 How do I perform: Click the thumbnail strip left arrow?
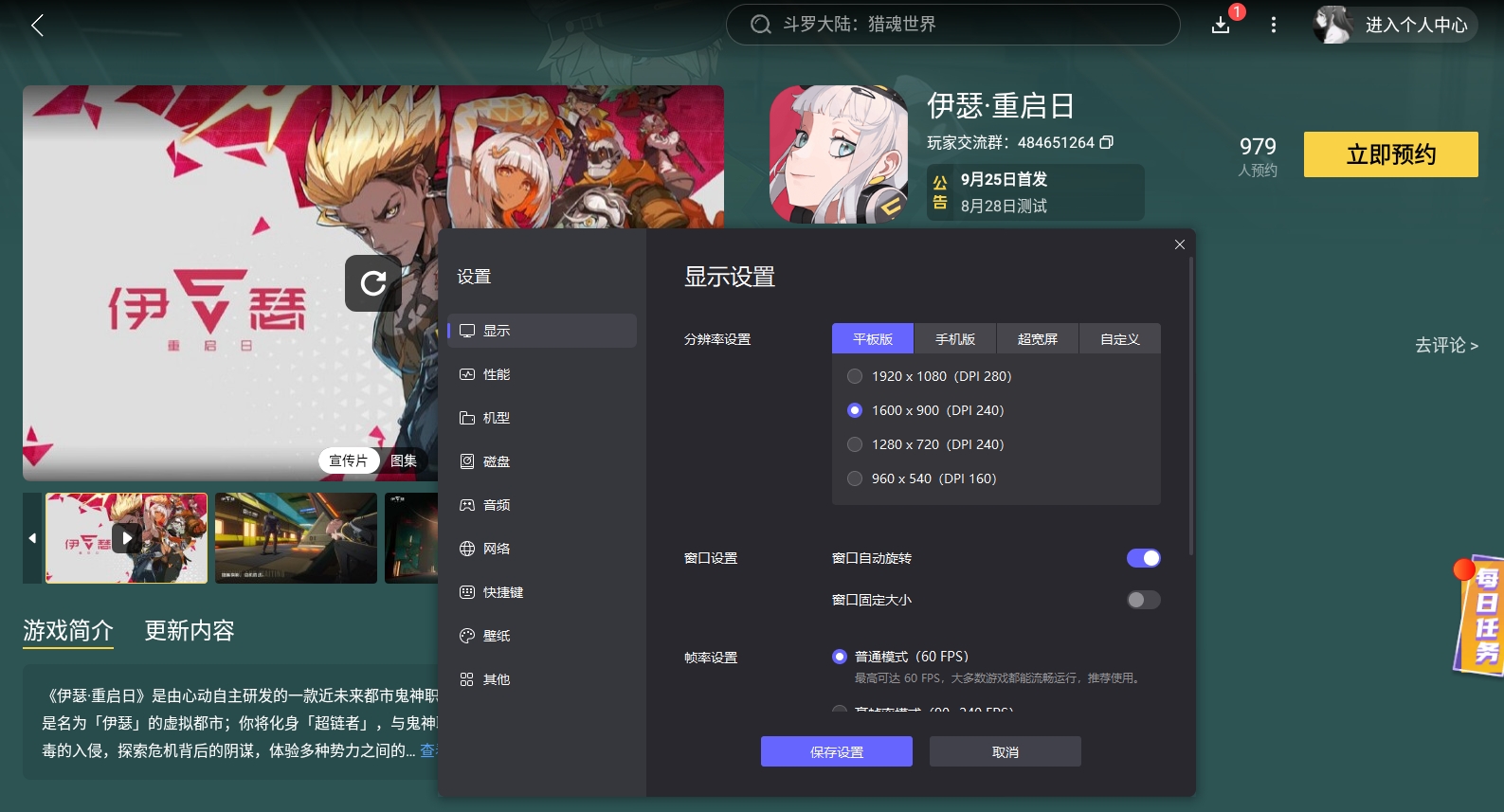tap(32, 538)
